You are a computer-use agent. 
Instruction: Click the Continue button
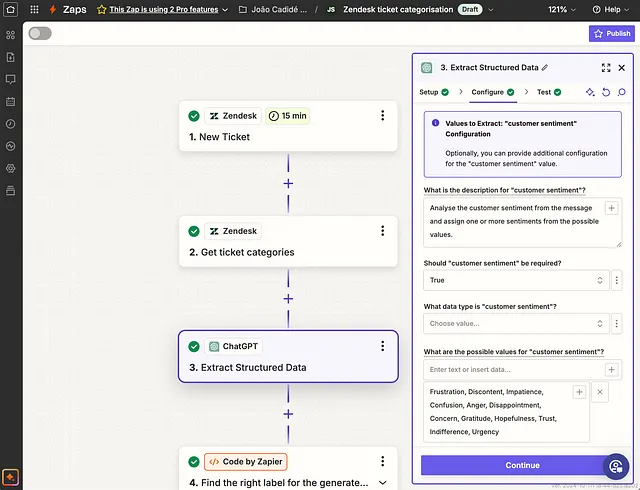522,465
